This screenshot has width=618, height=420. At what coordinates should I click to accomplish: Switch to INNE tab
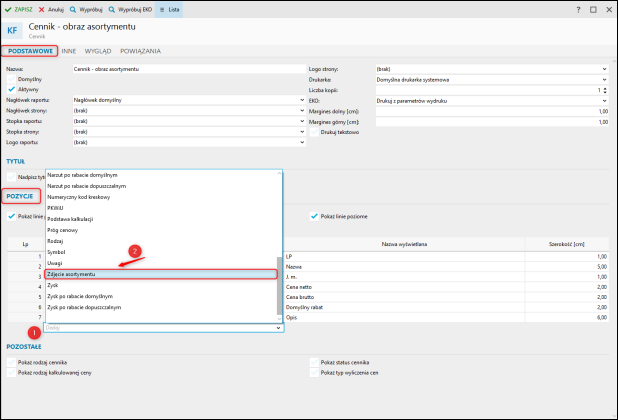(x=69, y=51)
